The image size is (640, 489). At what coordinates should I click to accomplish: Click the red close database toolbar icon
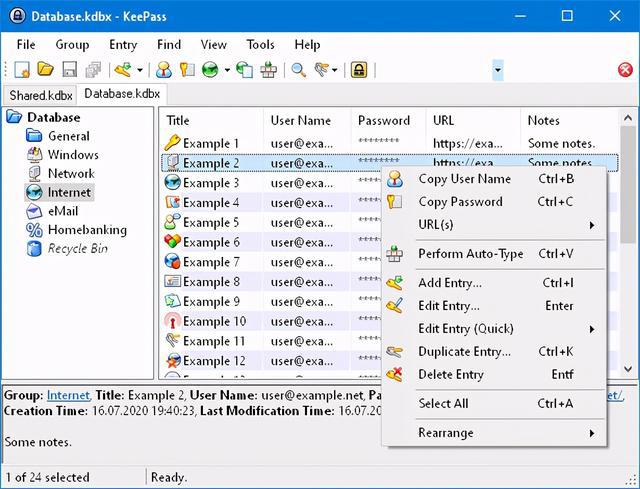point(625,70)
